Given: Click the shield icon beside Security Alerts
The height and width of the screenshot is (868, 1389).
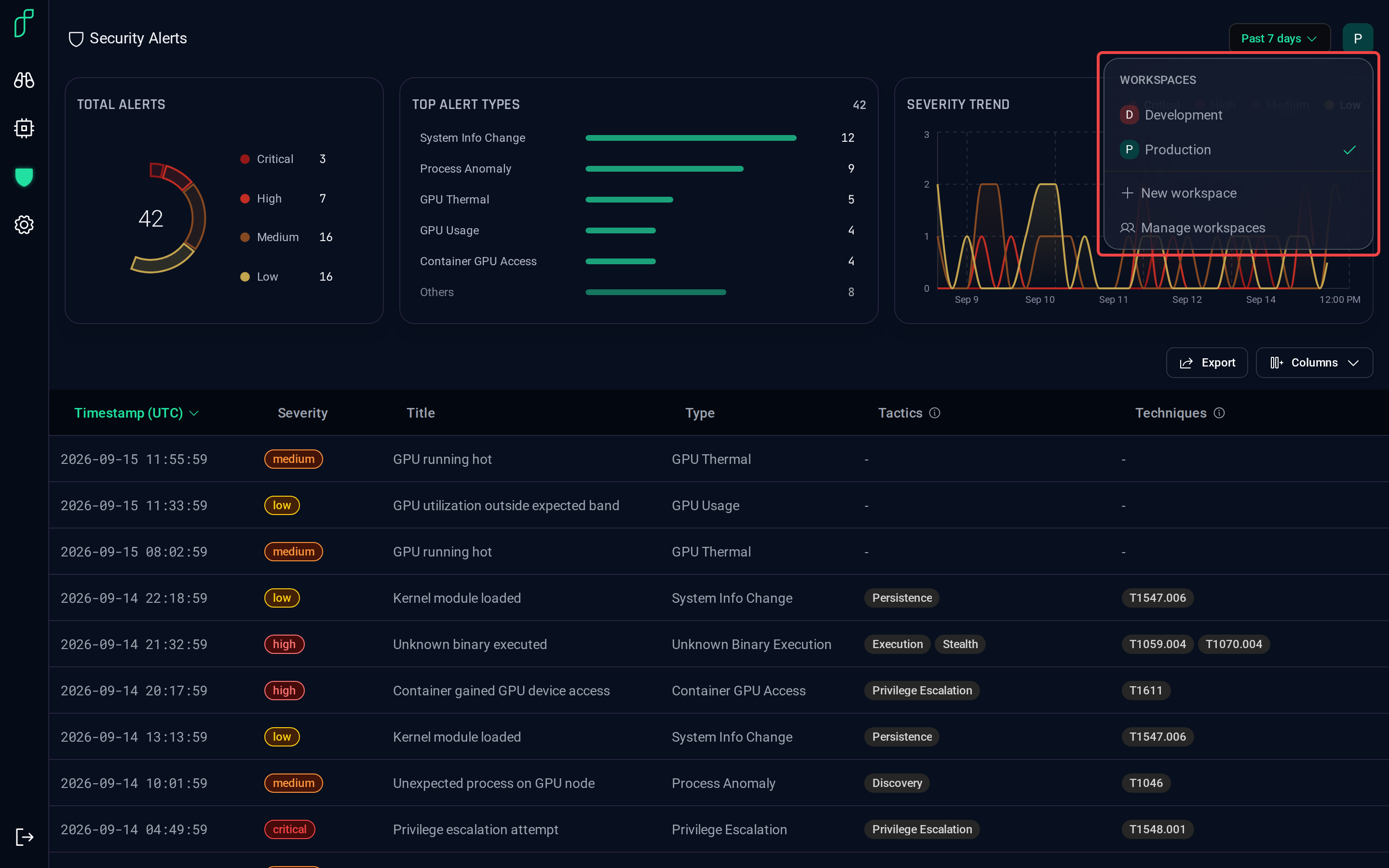Looking at the screenshot, I should click(x=76, y=39).
